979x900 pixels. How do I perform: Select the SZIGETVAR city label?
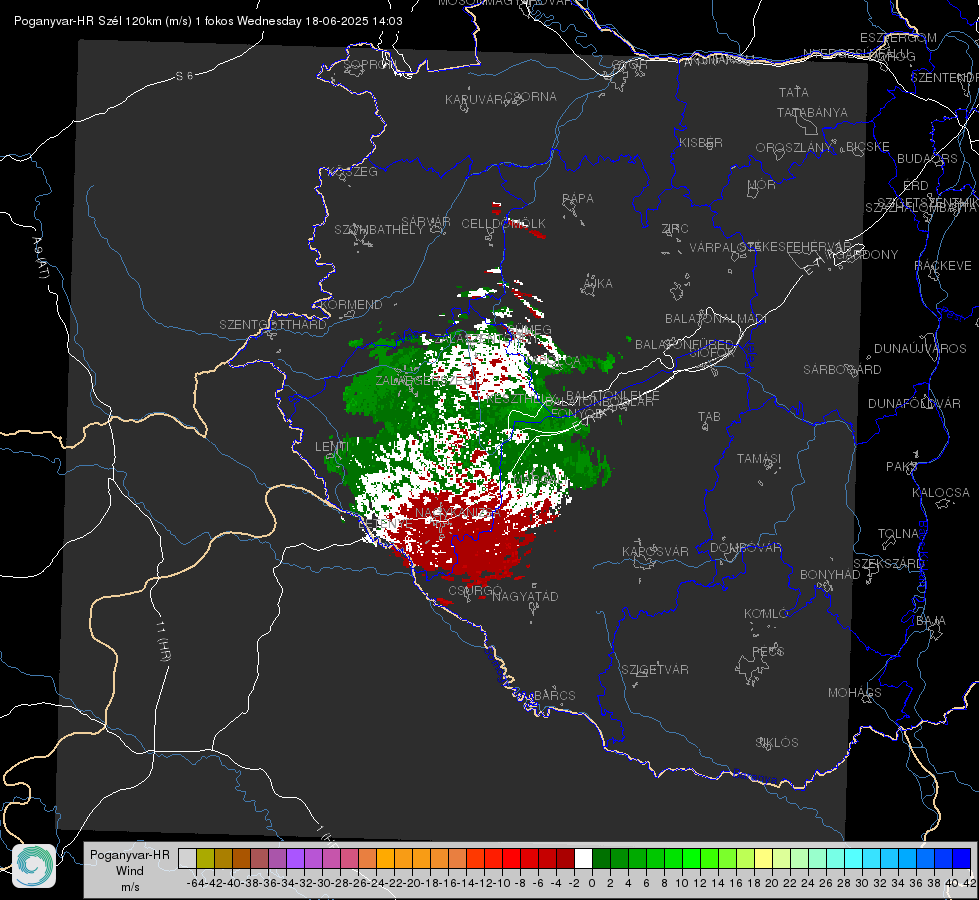coord(655,669)
